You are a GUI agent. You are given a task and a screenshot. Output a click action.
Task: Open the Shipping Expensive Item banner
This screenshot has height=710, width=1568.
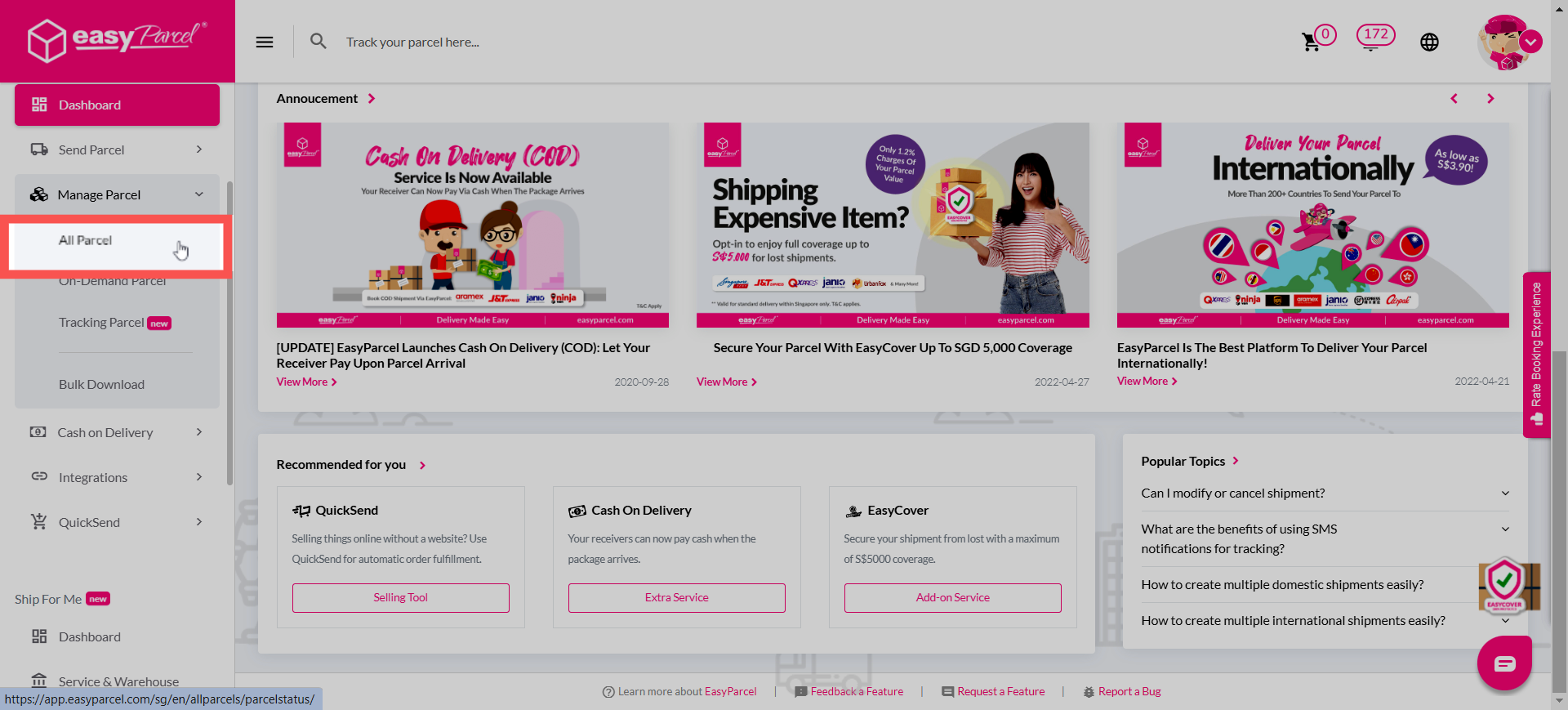click(893, 225)
